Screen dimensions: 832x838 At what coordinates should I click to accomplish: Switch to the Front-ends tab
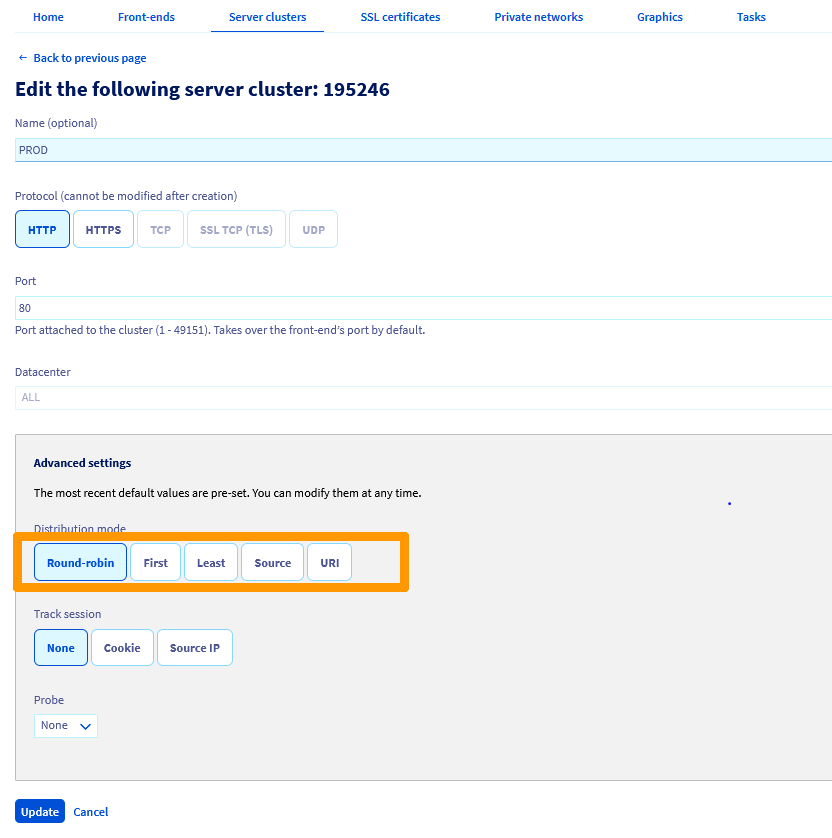click(x=146, y=17)
